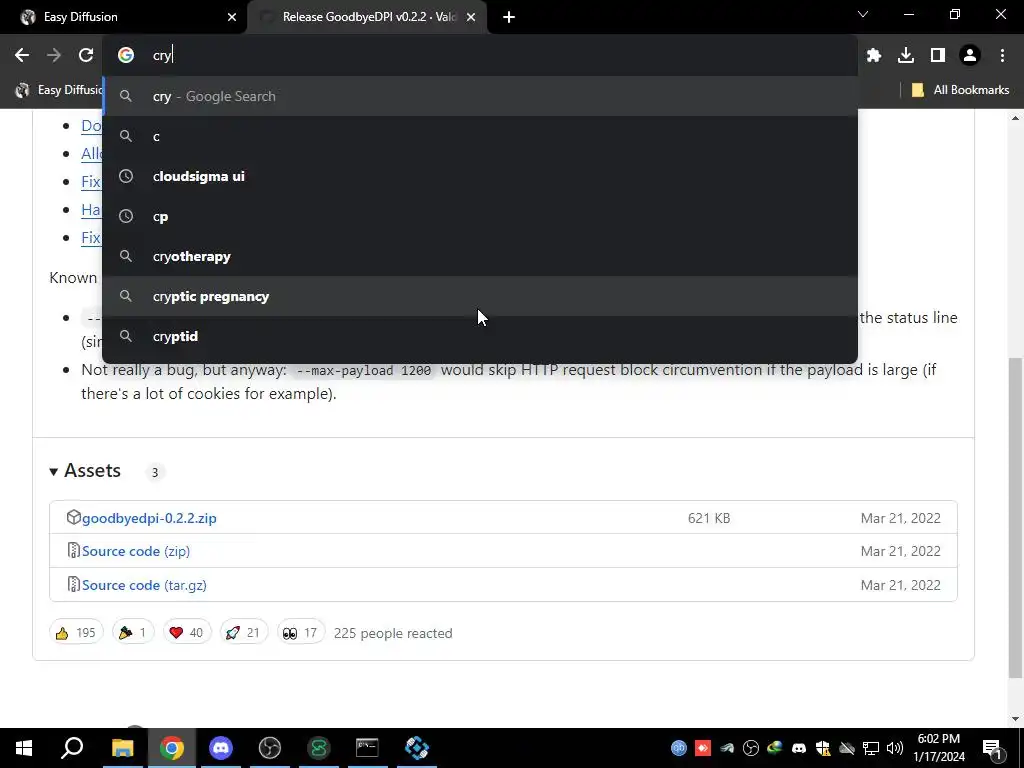Select the 'cp' history suggestion
This screenshot has height=768, width=1024.
[480, 216]
